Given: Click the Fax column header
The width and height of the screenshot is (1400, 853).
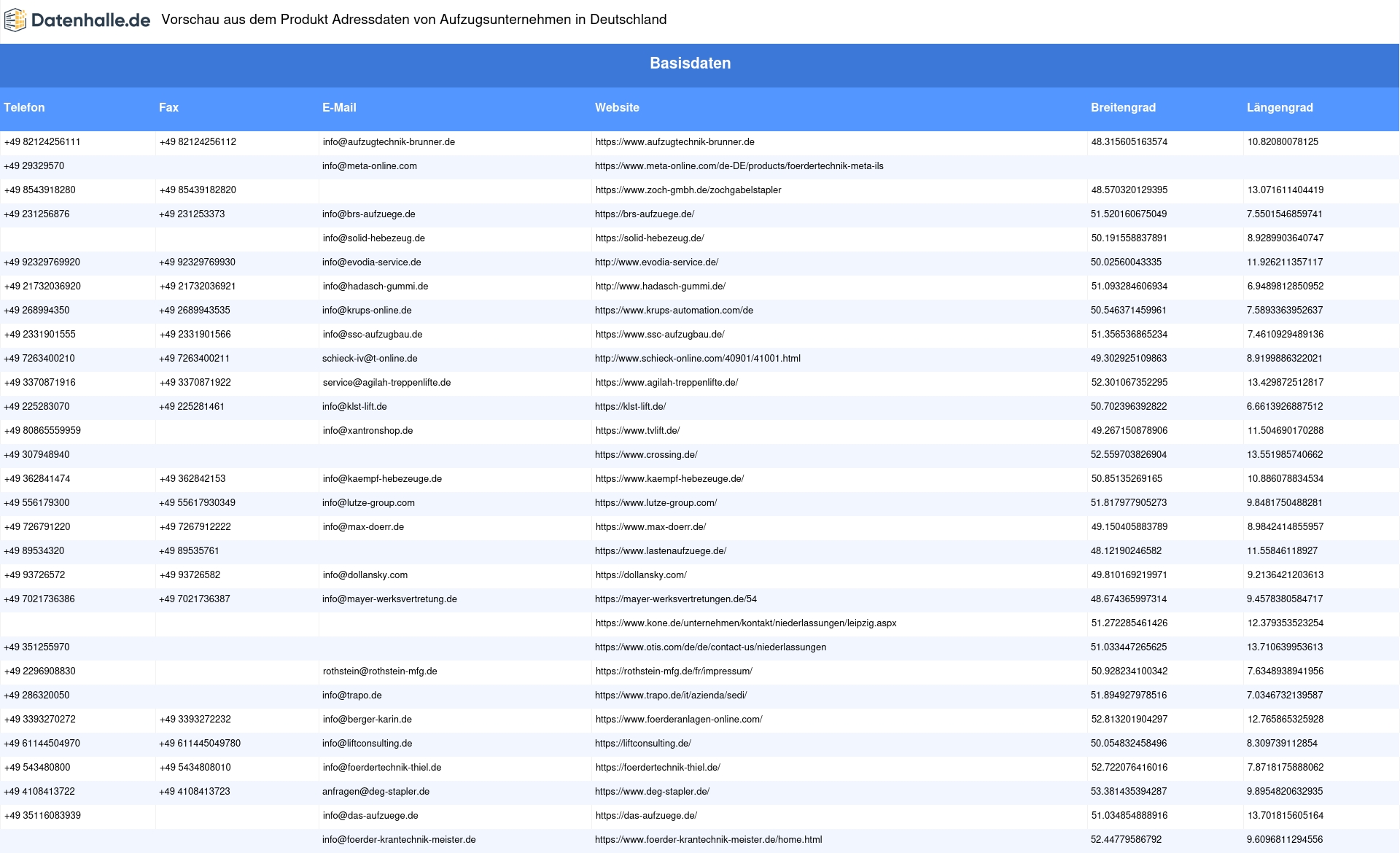Looking at the screenshot, I should 168,107.
